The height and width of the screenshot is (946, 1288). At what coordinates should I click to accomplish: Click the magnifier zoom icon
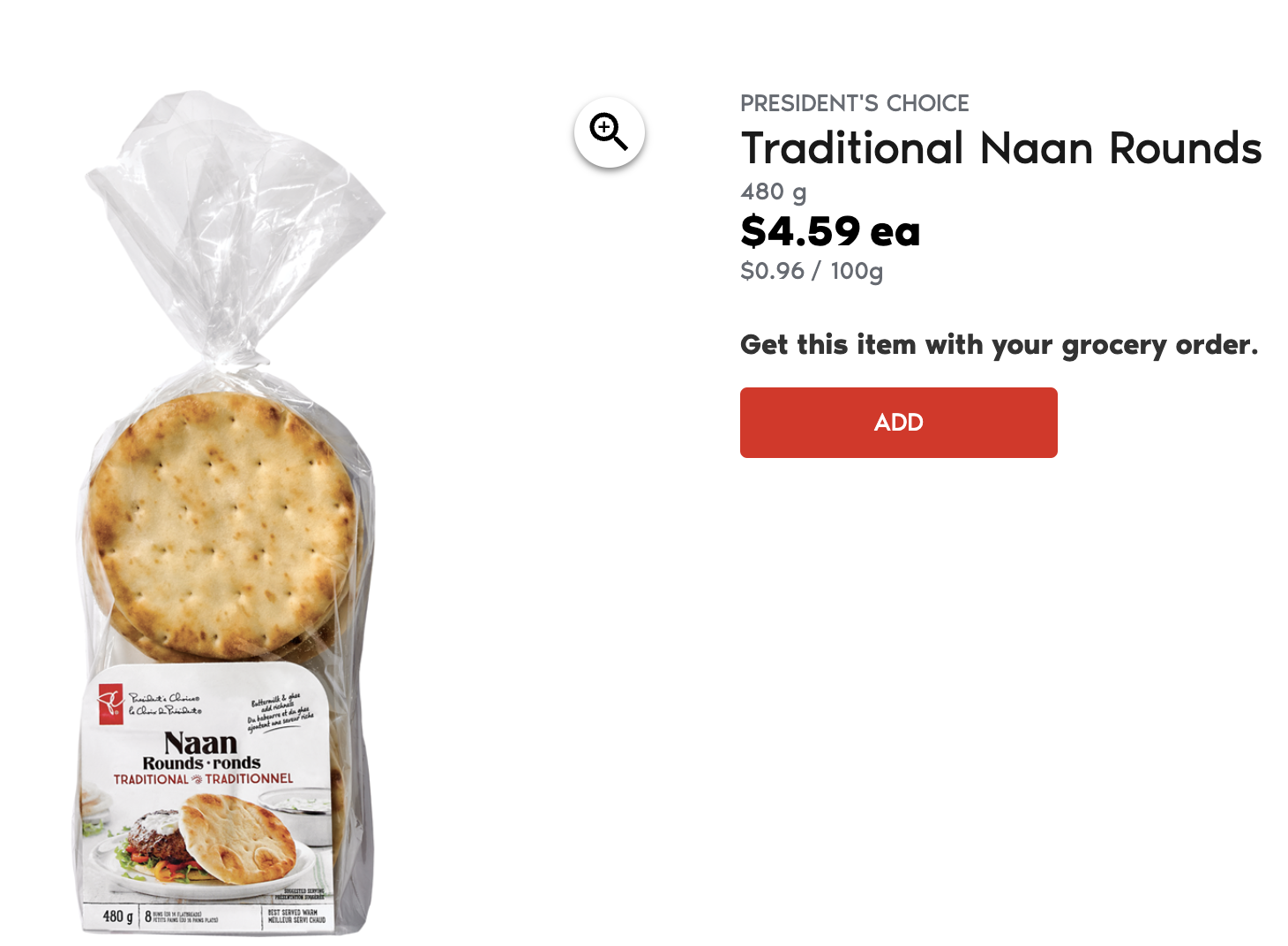pyautogui.click(x=609, y=131)
